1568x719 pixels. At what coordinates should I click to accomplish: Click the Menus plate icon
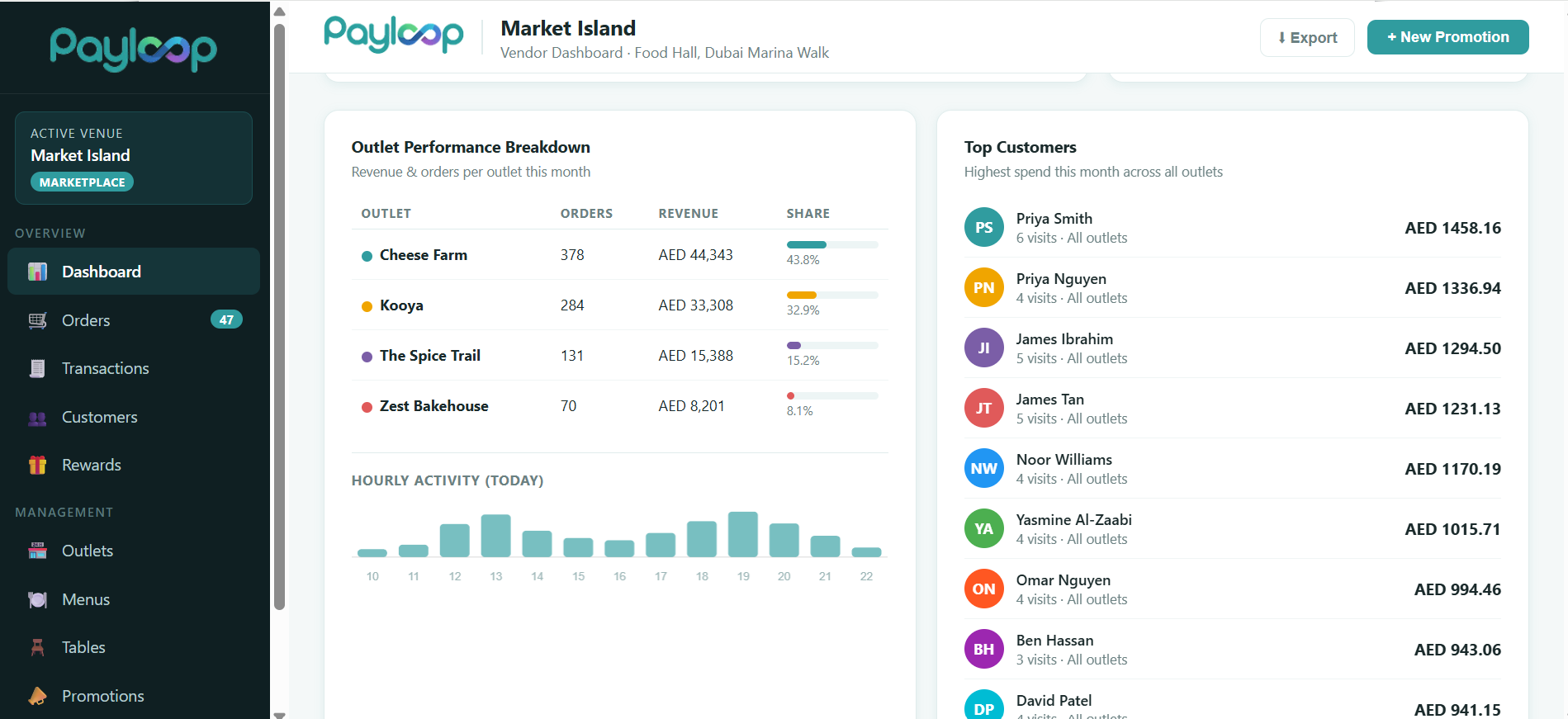pos(37,599)
